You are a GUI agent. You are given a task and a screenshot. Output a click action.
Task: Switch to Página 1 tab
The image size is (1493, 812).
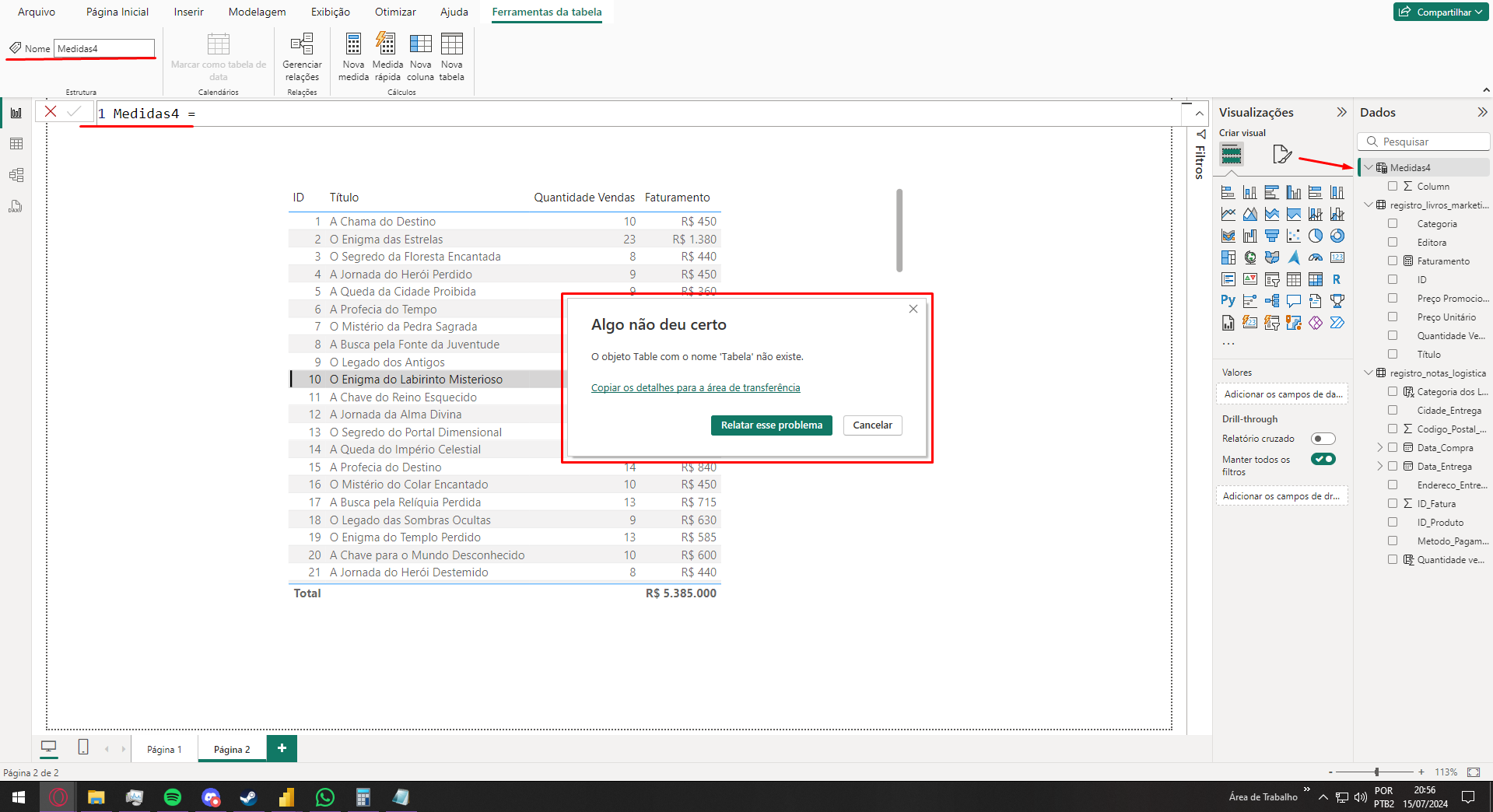[164, 749]
